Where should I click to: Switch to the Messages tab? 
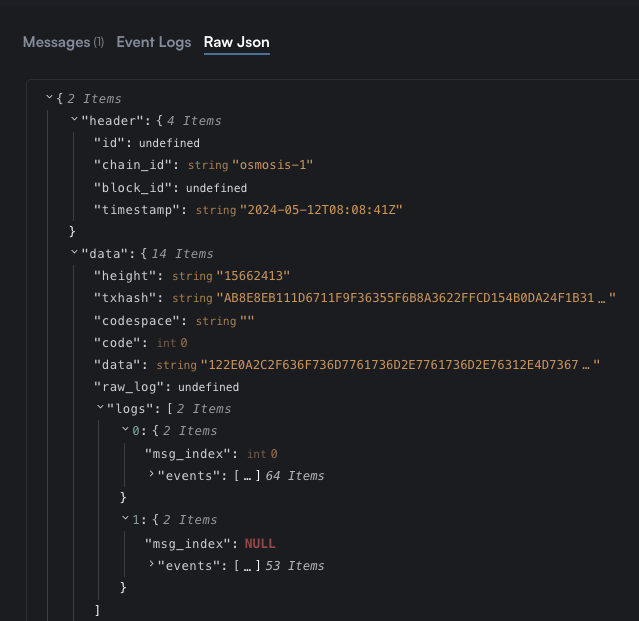pos(64,42)
